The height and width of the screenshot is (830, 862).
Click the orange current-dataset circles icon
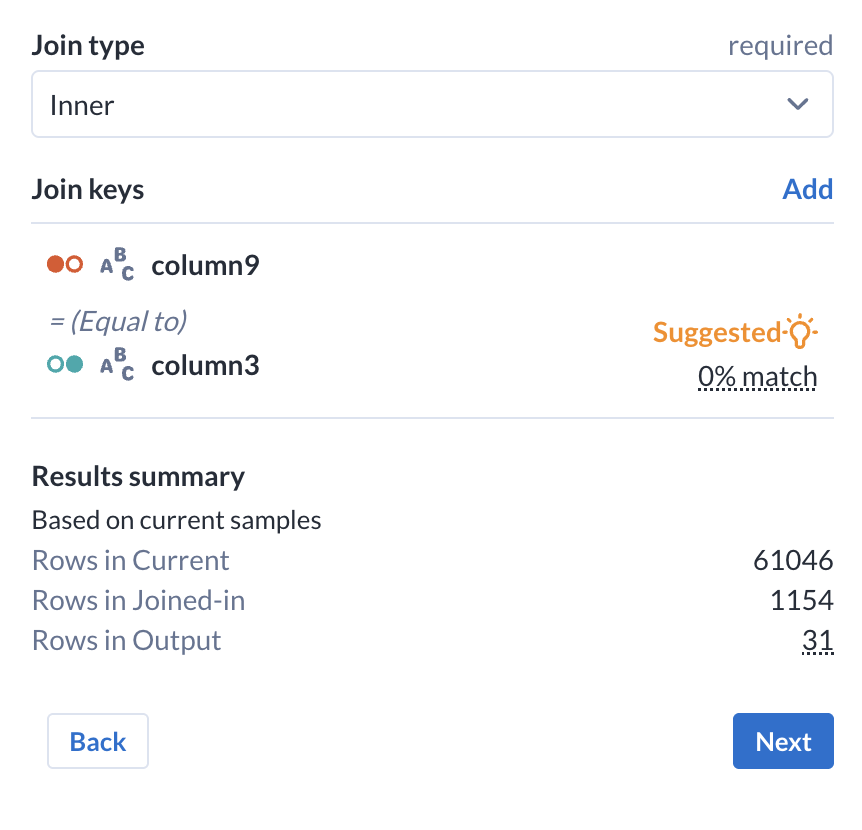(65, 265)
